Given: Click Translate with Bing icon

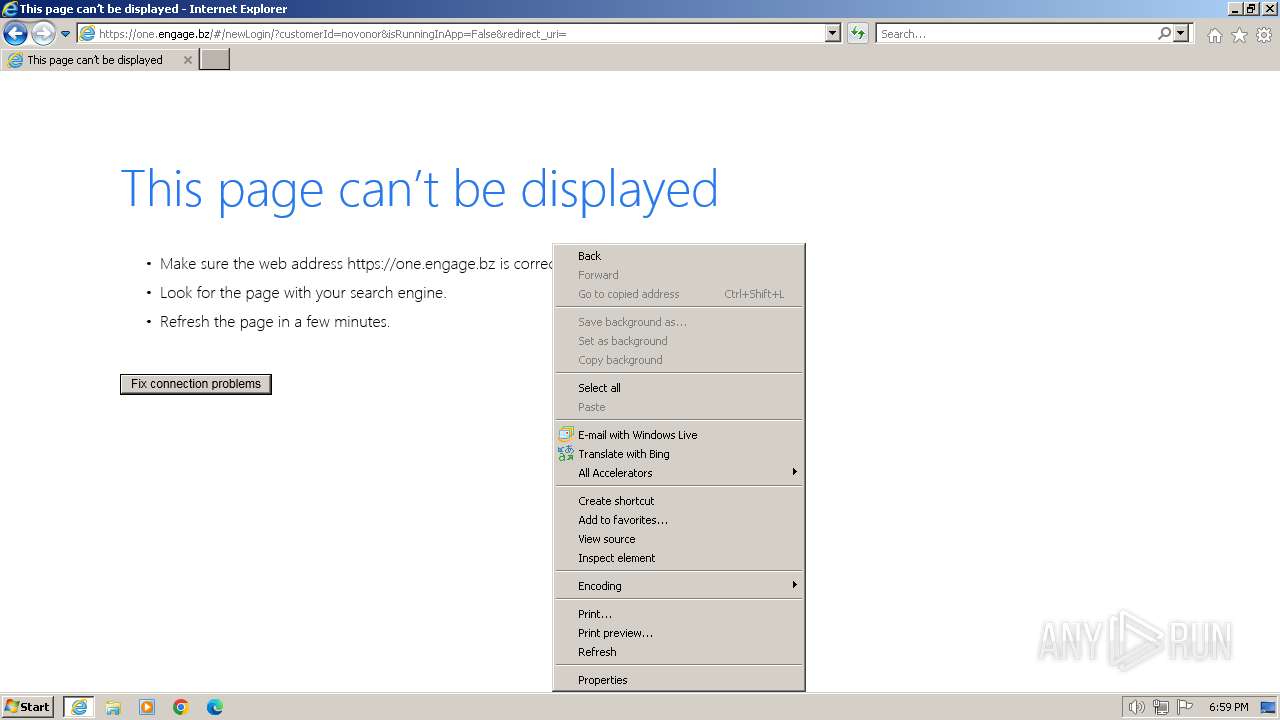Looking at the screenshot, I should (566, 454).
